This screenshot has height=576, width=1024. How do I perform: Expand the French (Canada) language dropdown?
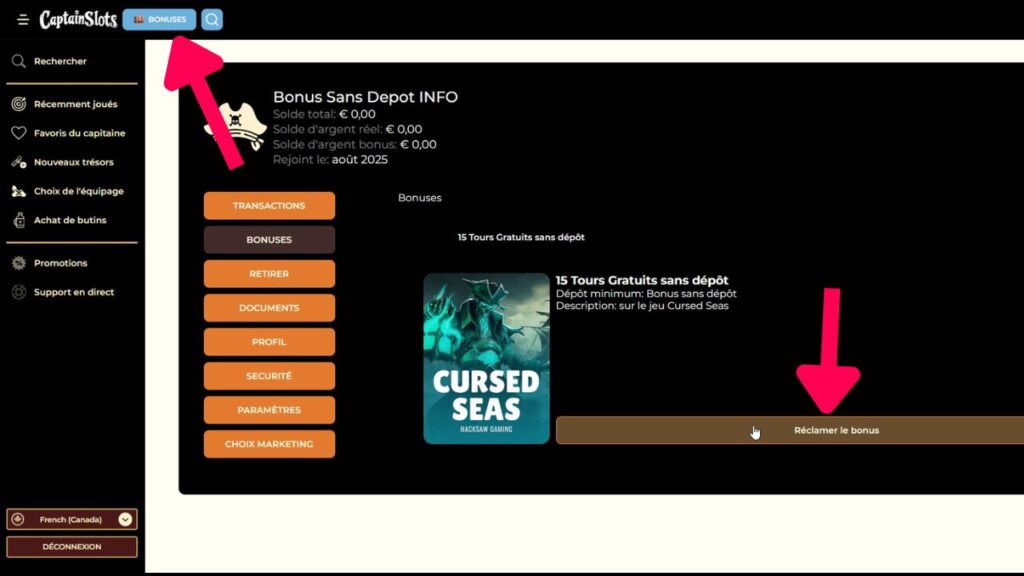click(72, 519)
